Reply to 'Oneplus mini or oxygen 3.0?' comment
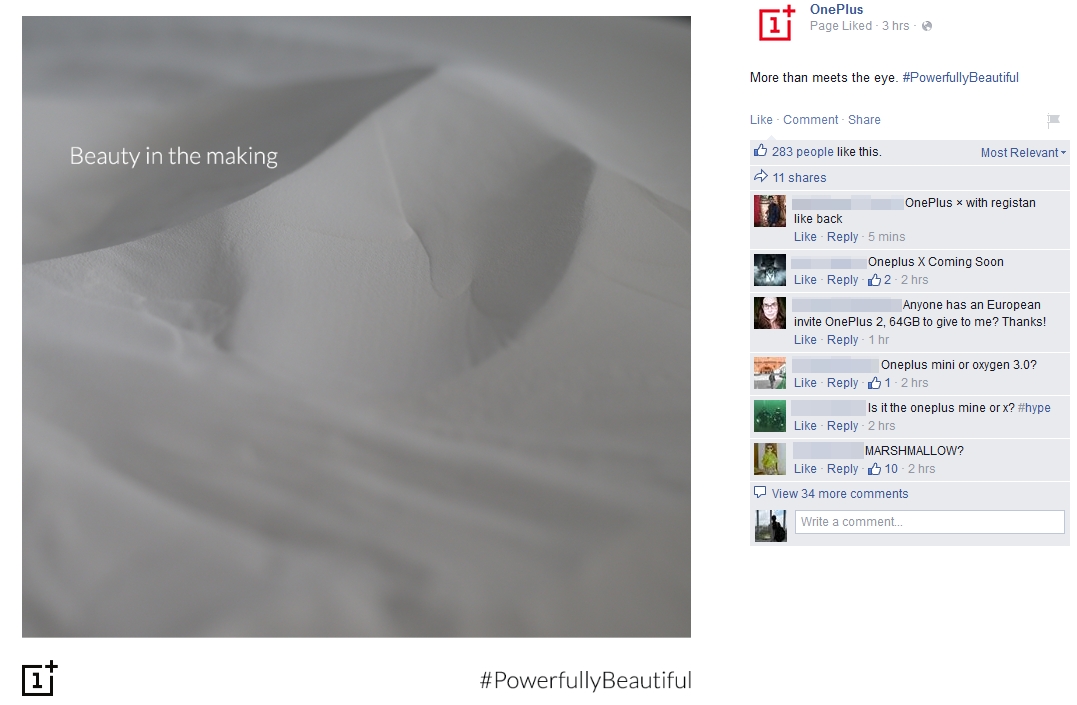 coord(843,383)
